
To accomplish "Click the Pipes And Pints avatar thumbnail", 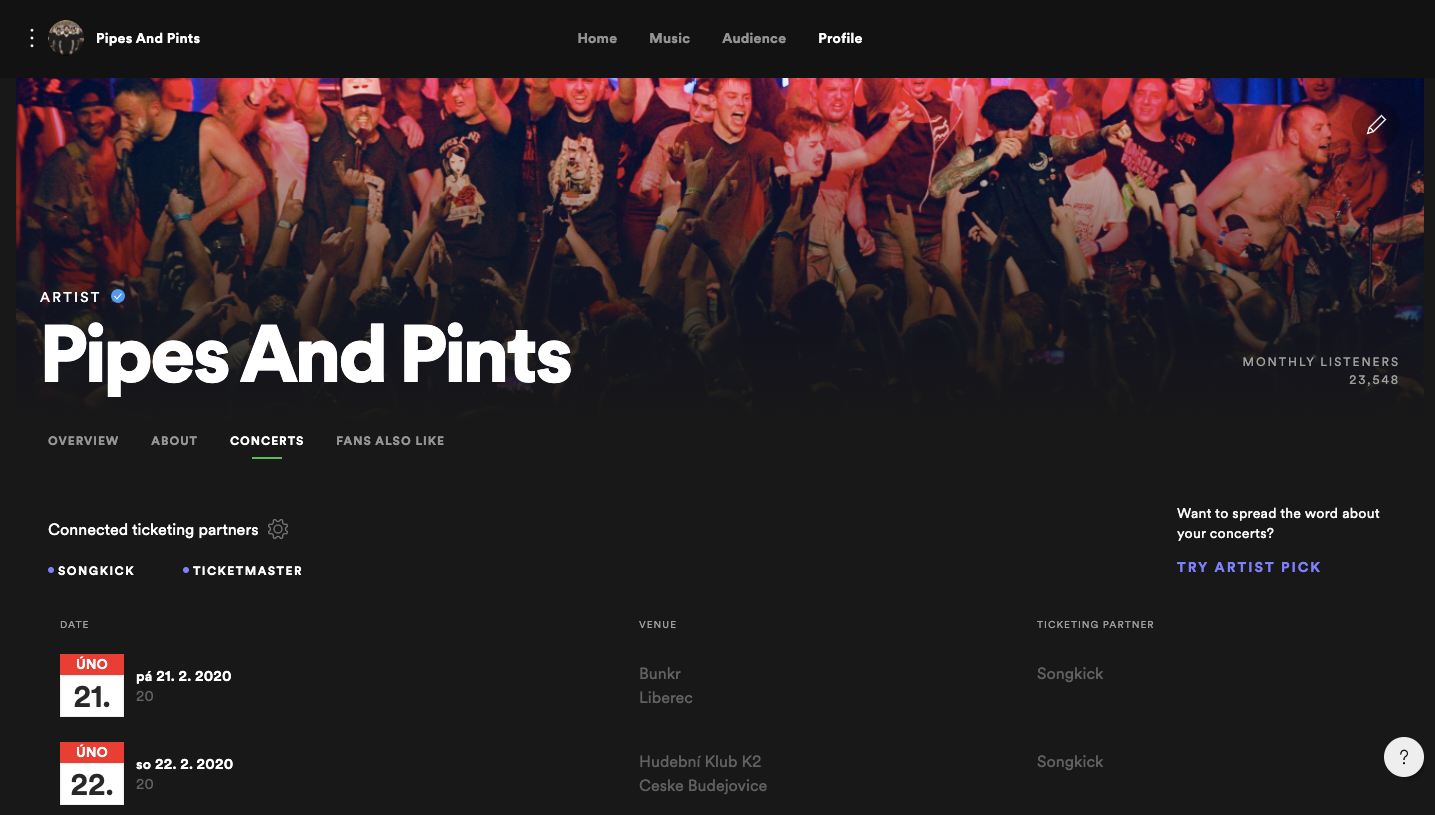I will [x=66, y=38].
